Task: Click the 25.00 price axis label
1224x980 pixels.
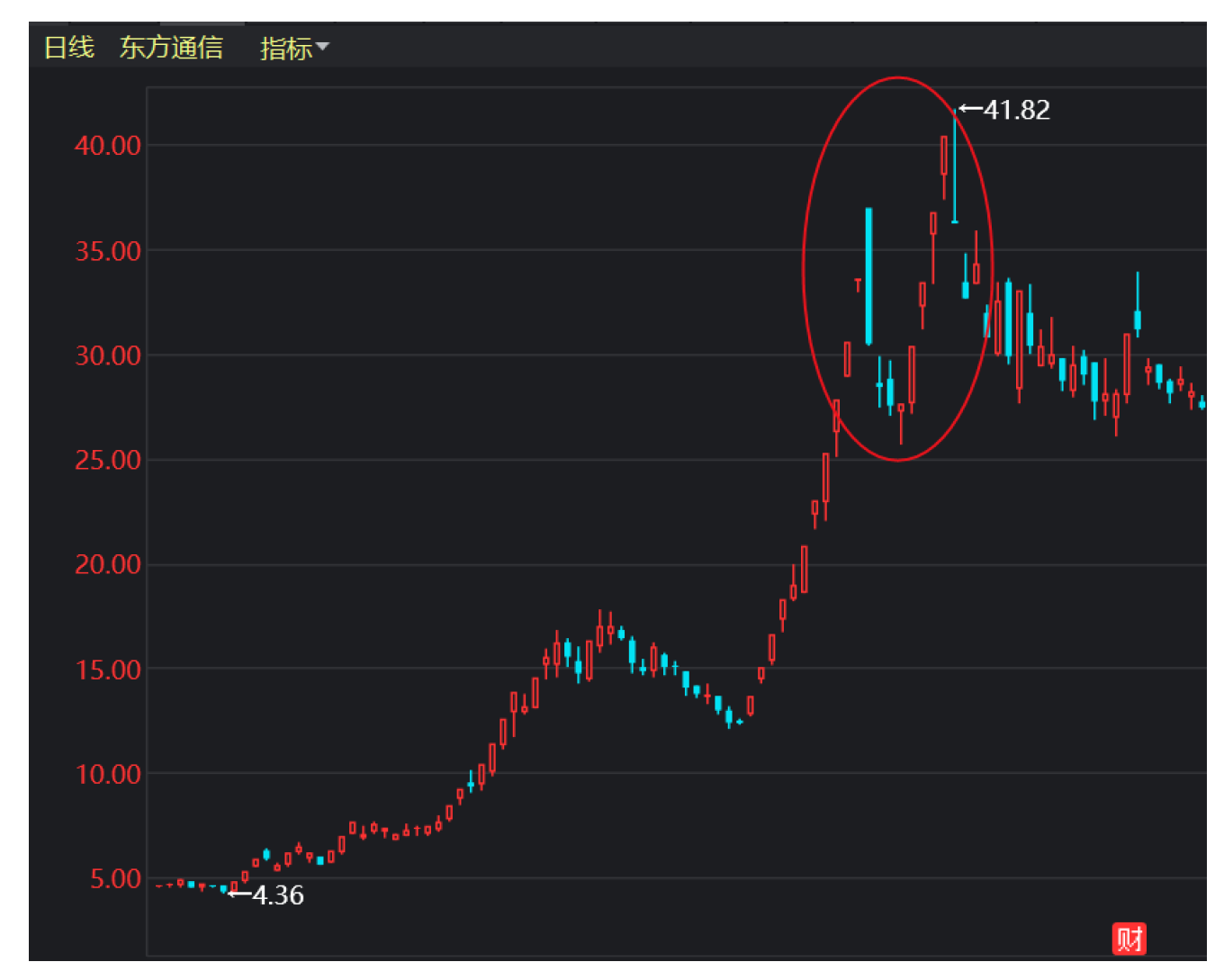Action: (108, 460)
